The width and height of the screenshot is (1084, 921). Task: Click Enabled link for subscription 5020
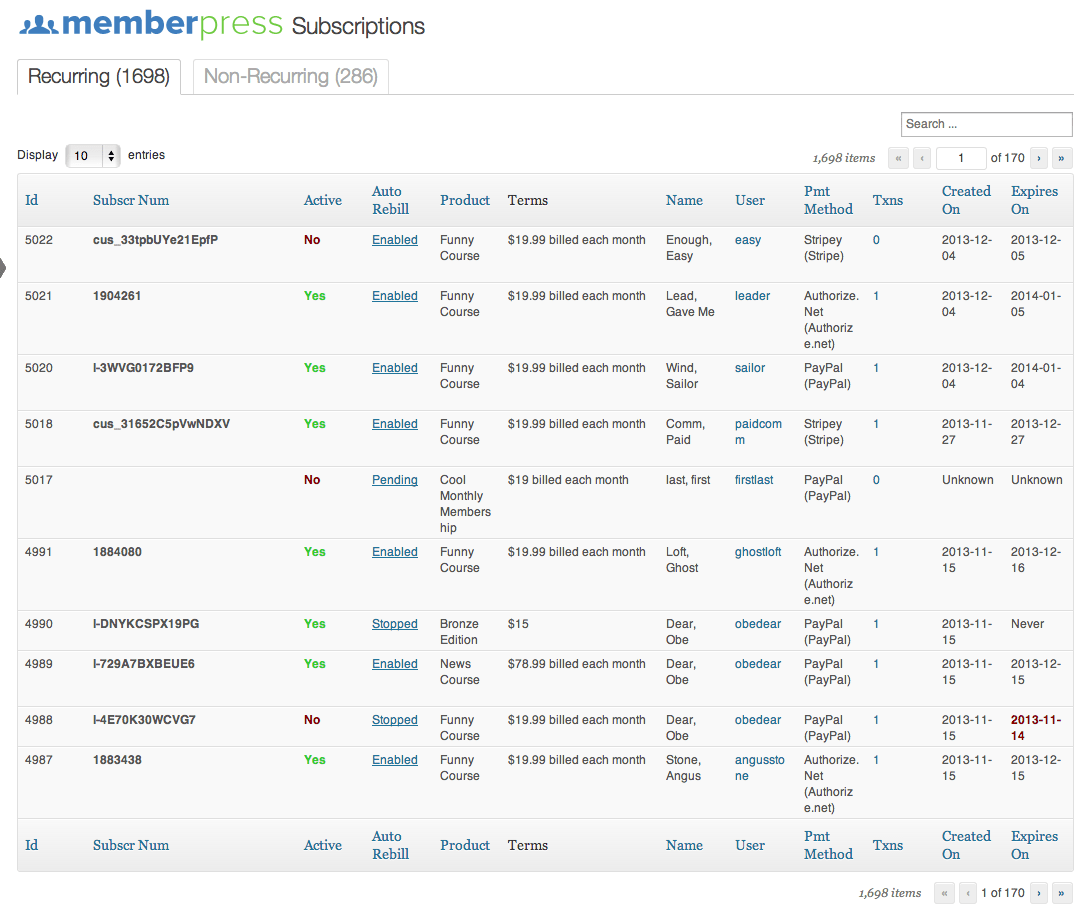point(395,368)
